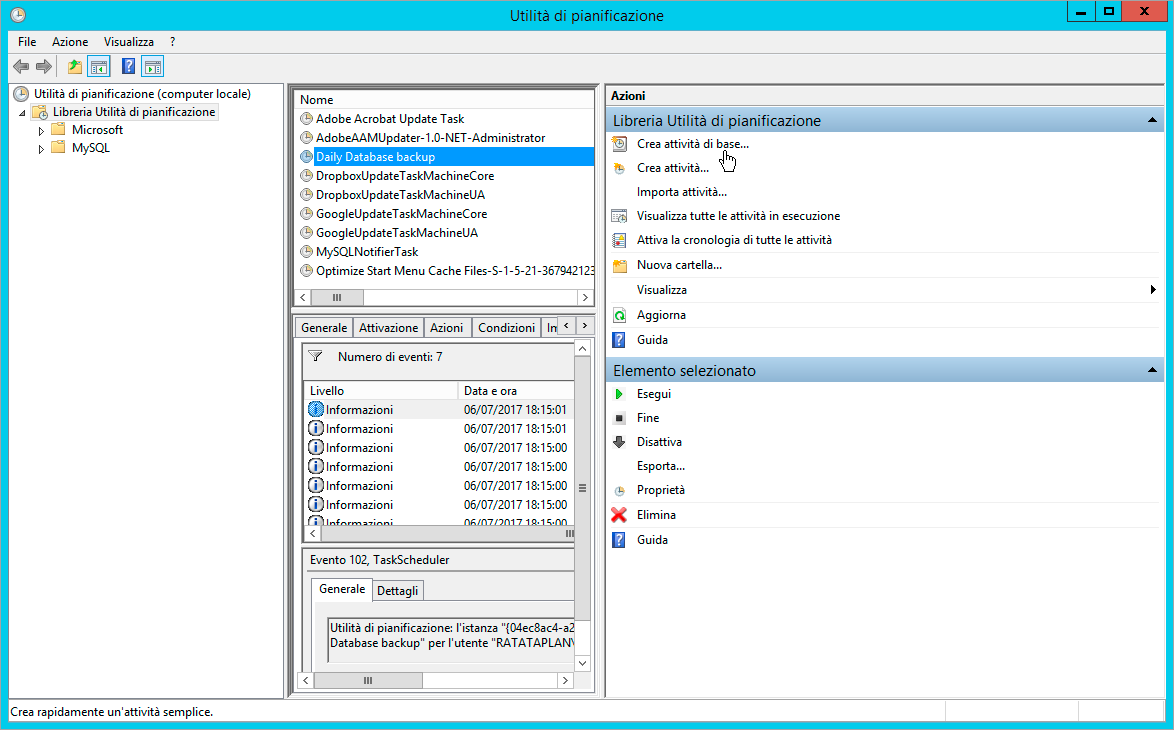Switch to the Azioni tab

(446, 328)
